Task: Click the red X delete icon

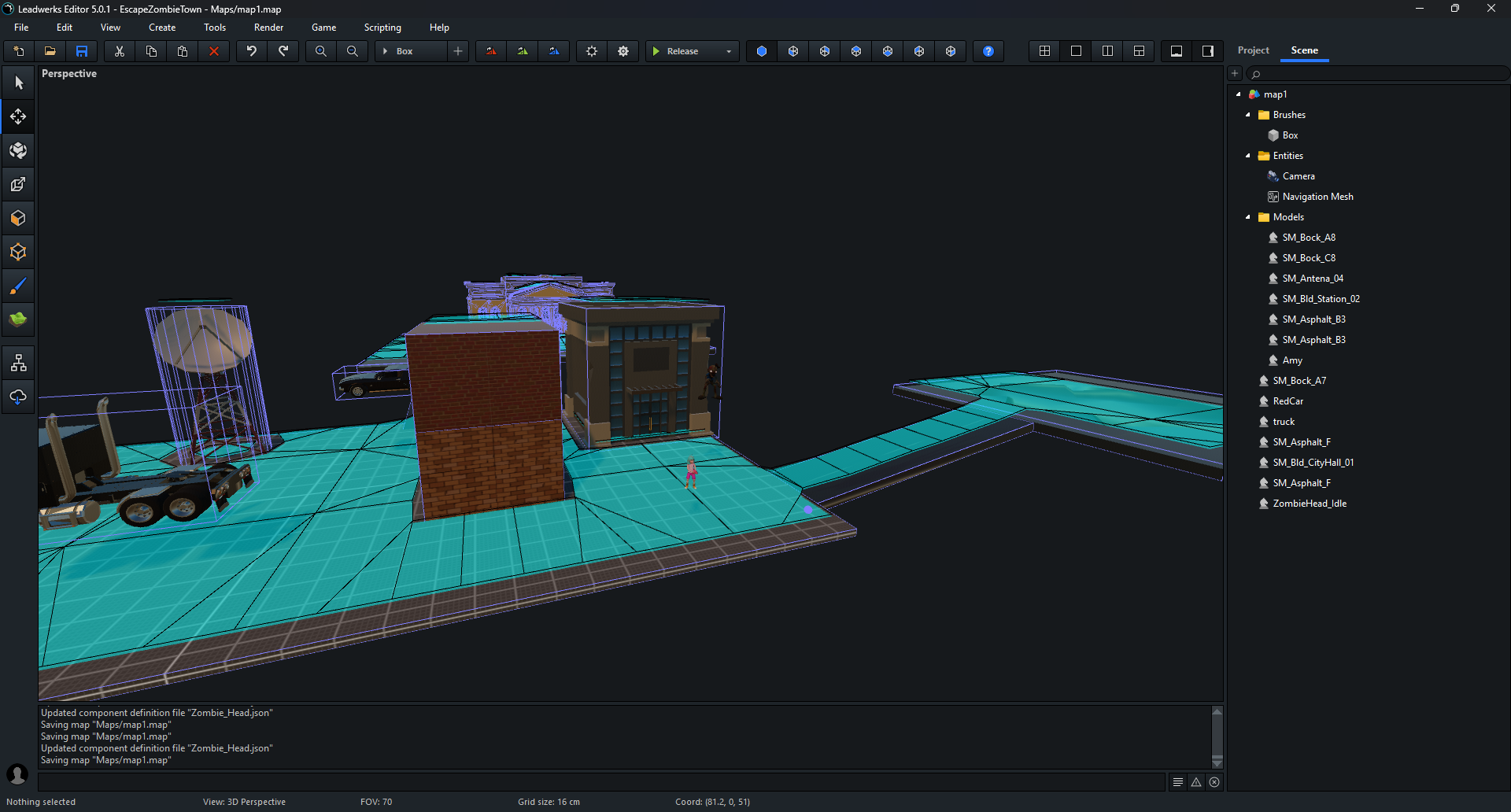Action: coord(214,51)
